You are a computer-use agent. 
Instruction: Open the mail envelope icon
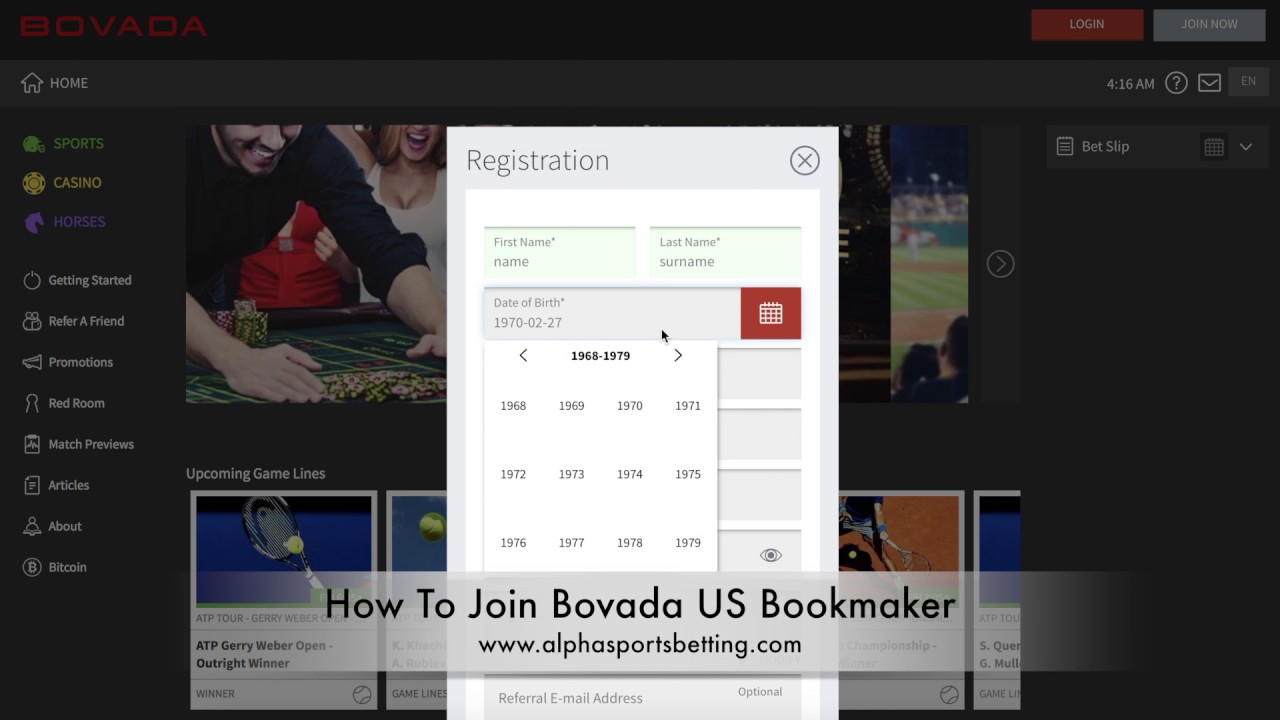[1209, 83]
